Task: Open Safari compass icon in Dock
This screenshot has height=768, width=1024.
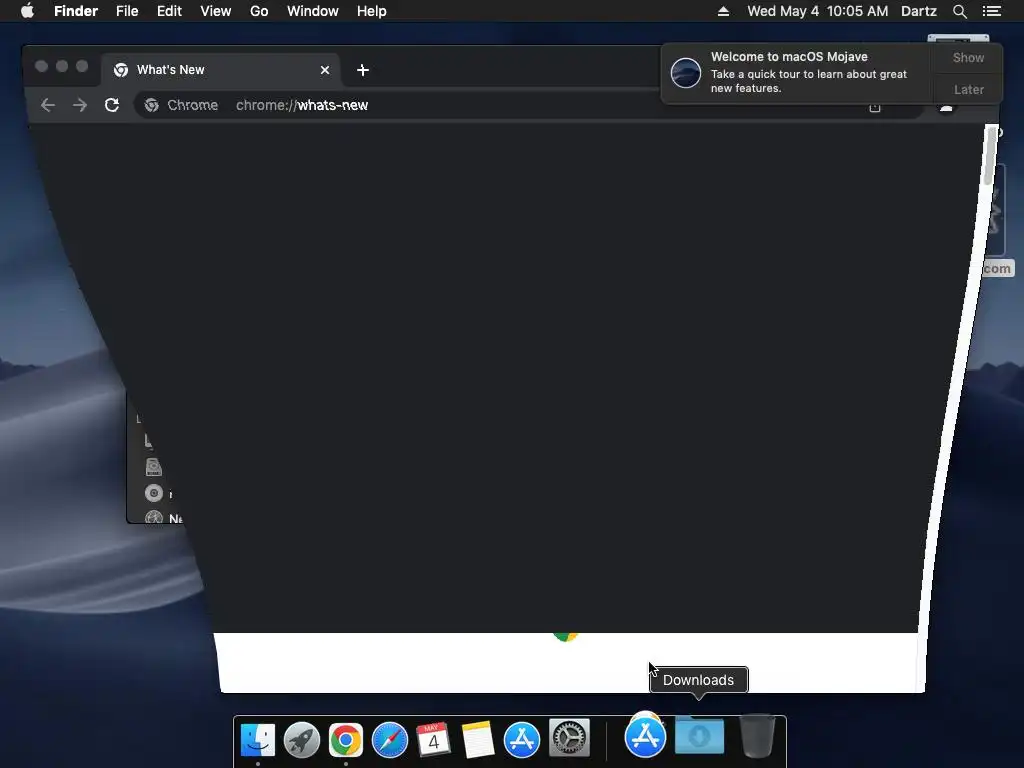Action: click(x=390, y=739)
